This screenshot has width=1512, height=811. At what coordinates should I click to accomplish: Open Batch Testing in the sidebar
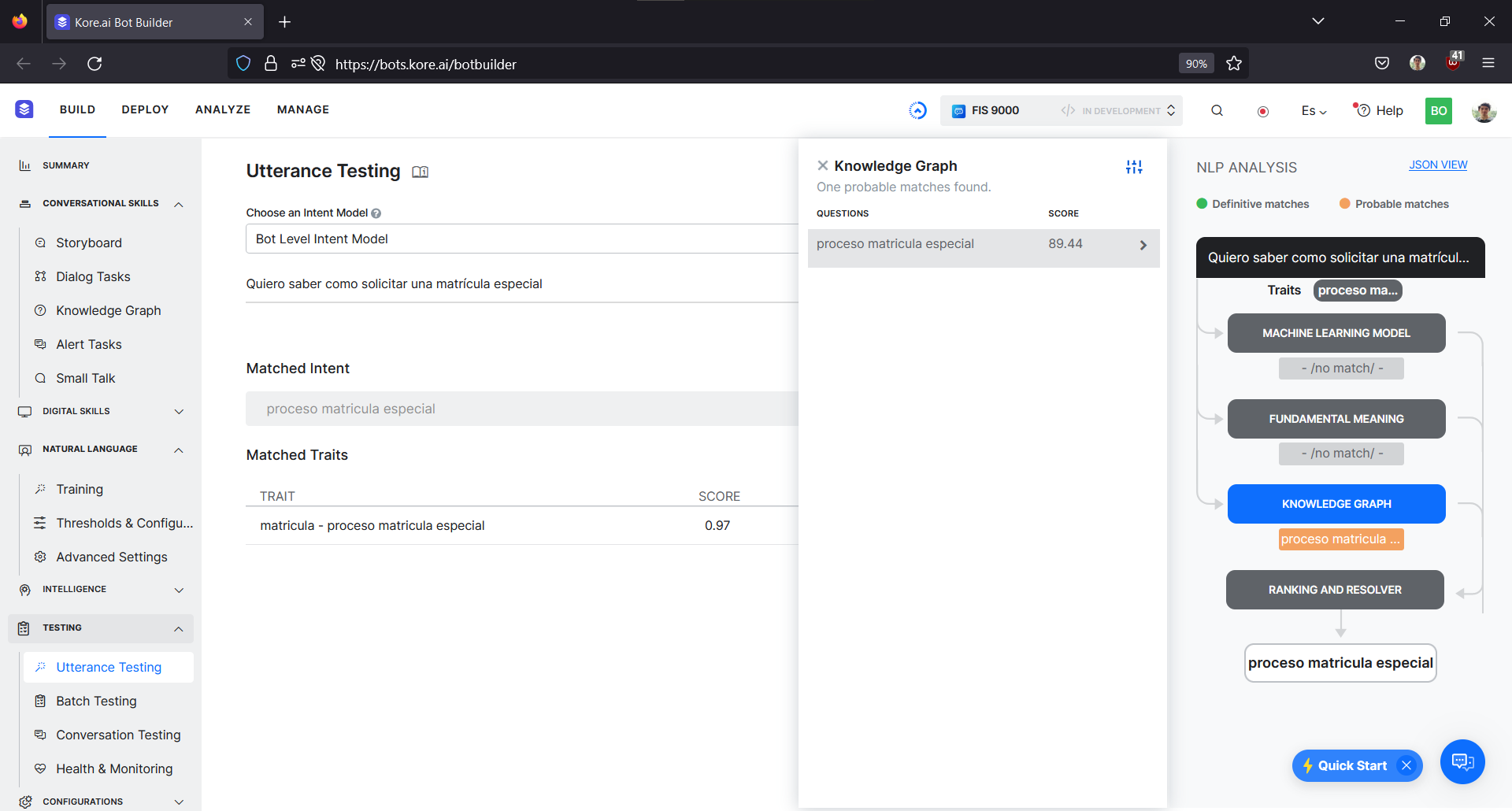point(96,701)
